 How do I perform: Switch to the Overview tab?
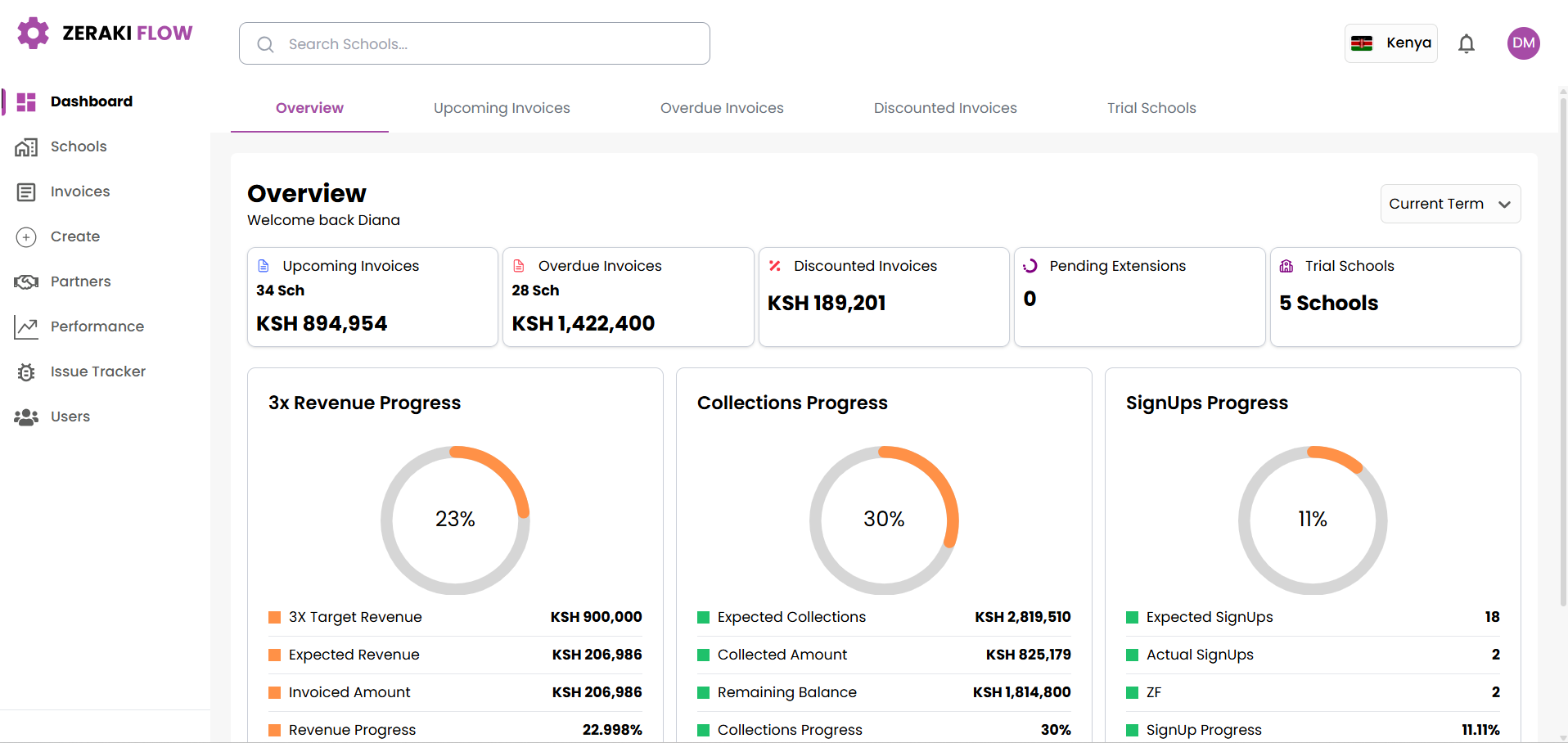(x=309, y=108)
